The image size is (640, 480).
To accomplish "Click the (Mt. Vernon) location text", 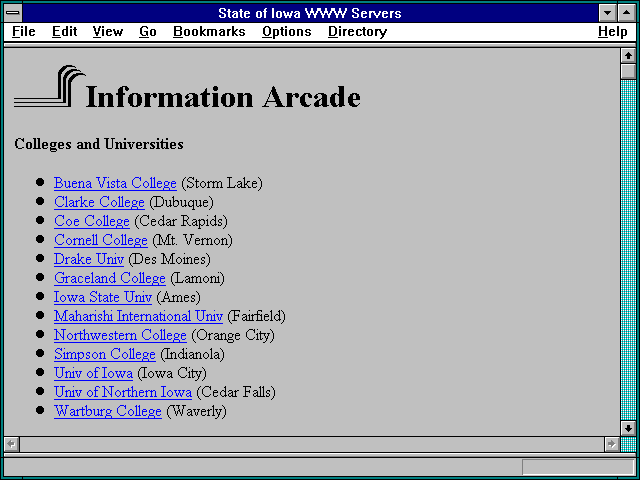I will (192, 240).
